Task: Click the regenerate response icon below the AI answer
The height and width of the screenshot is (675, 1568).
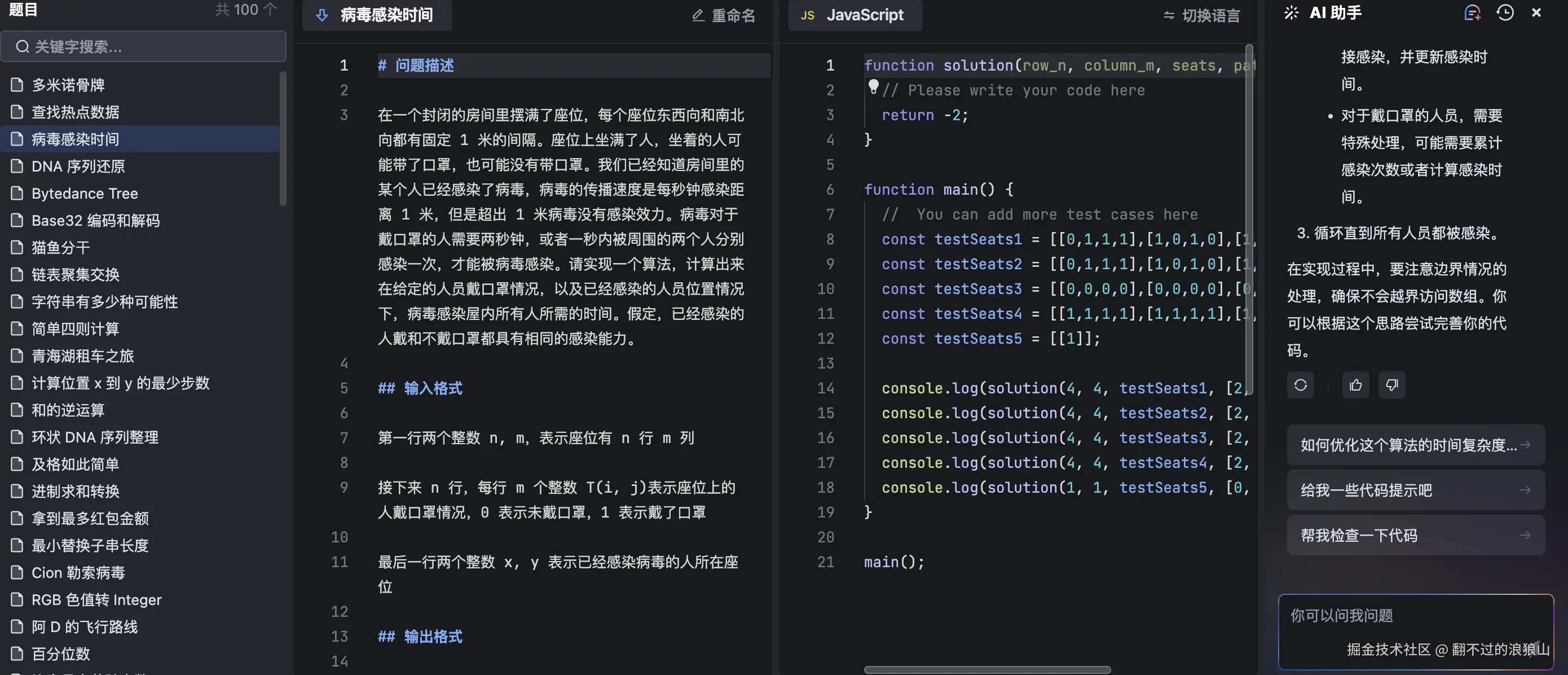Action: click(1301, 385)
